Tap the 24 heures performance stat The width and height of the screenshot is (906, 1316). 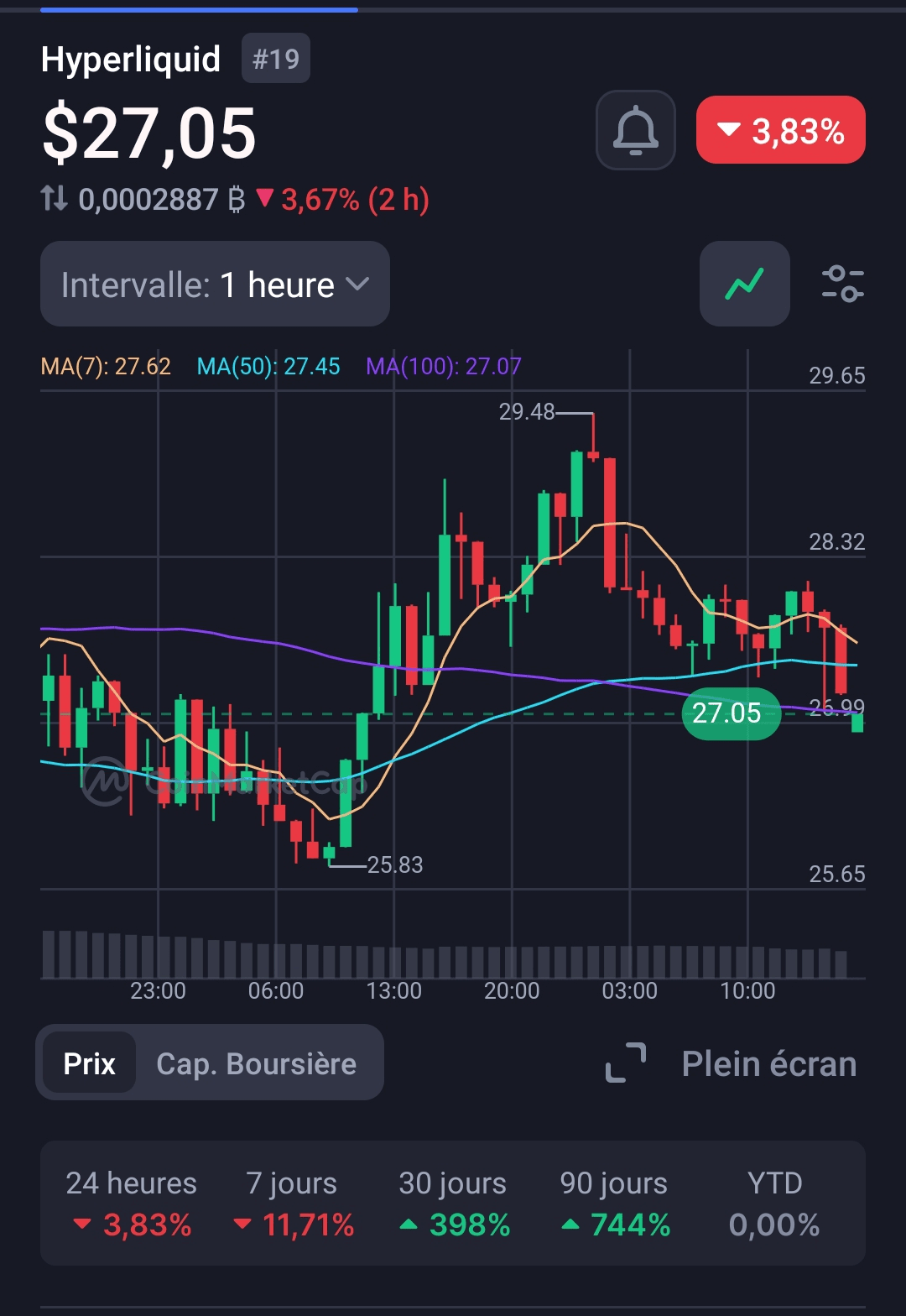tap(132, 1204)
